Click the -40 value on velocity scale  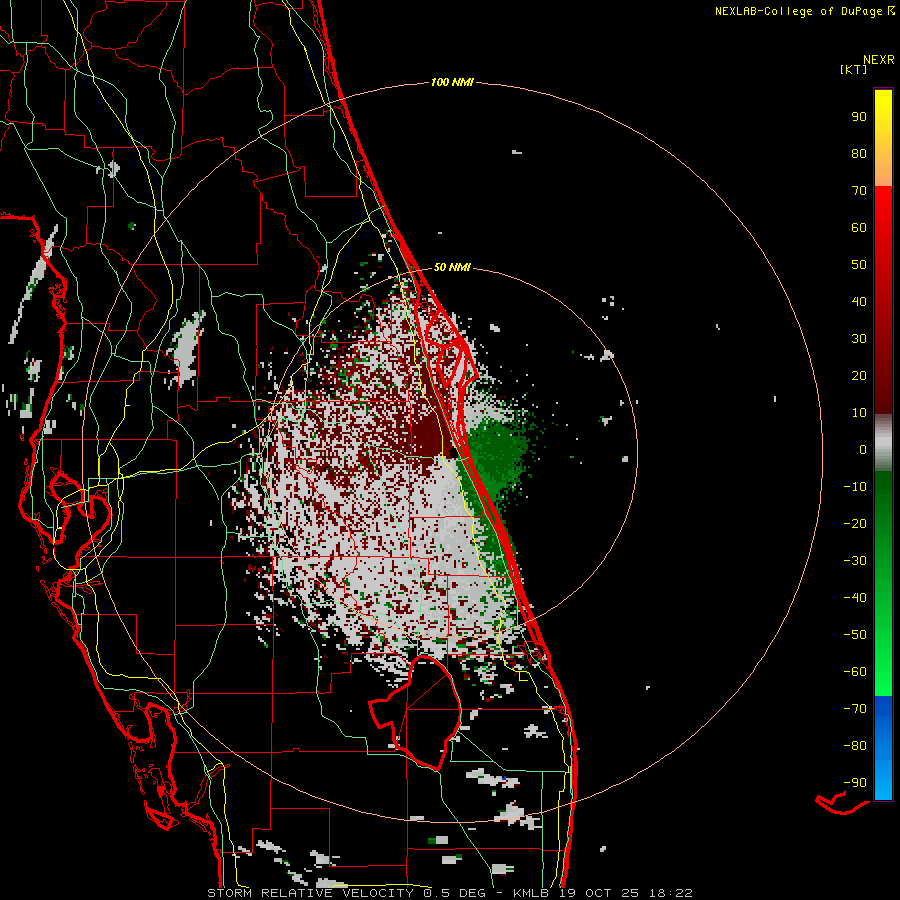coord(855,598)
